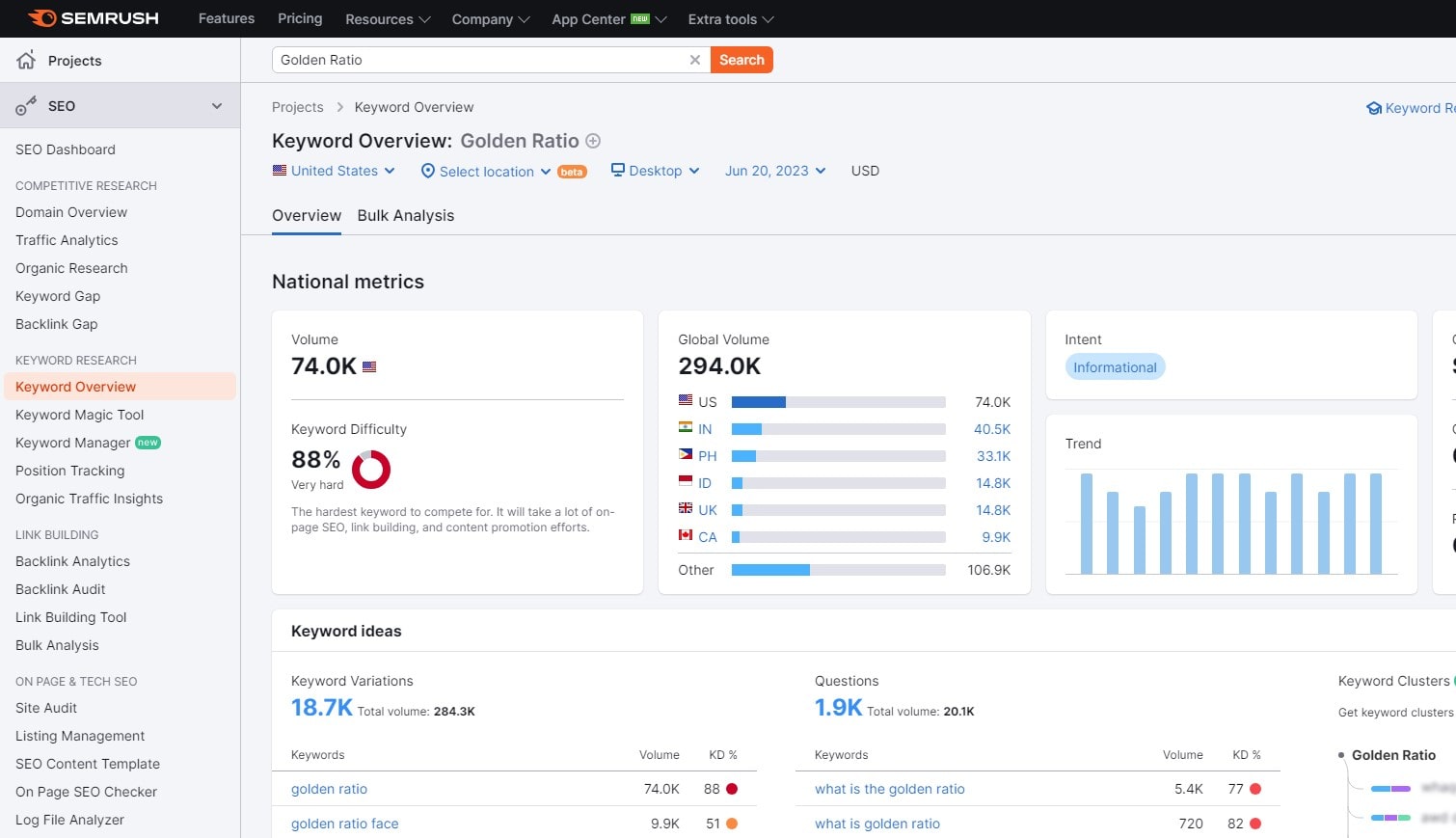This screenshot has height=838, width=1456.
Task: Clear the search field with the X icon
Action: [x=694, y=60]
